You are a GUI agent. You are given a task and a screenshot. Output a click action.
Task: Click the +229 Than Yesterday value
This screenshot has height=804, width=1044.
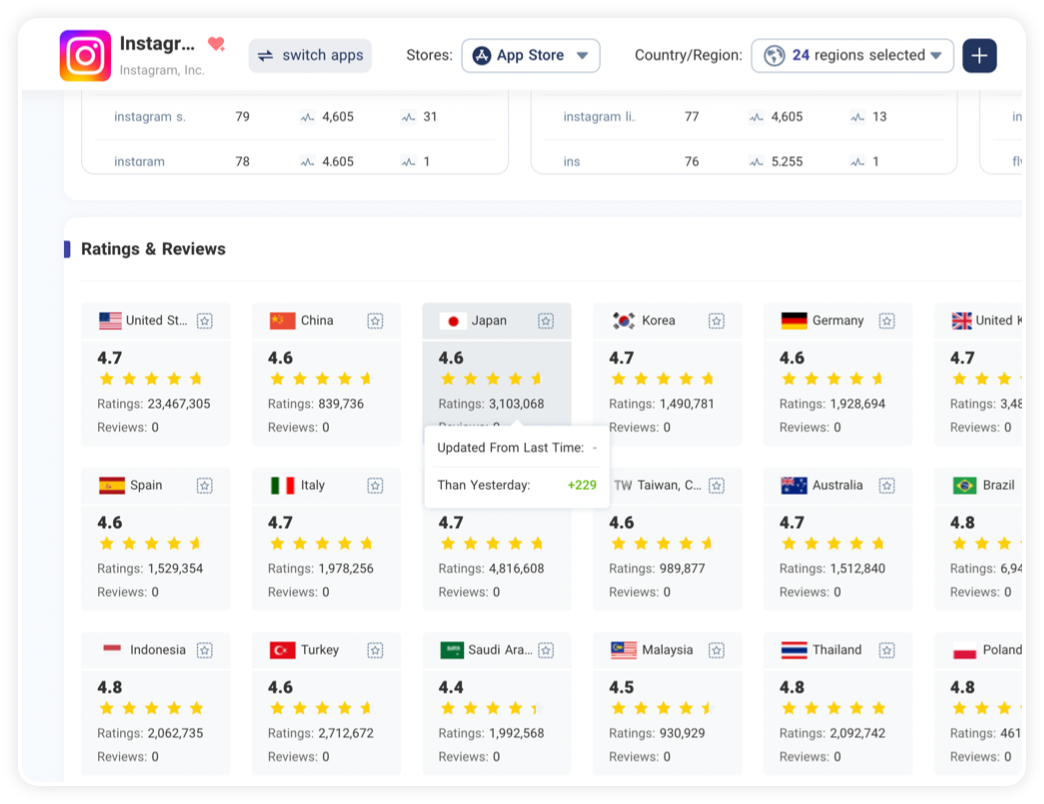(x=582, y=485)
